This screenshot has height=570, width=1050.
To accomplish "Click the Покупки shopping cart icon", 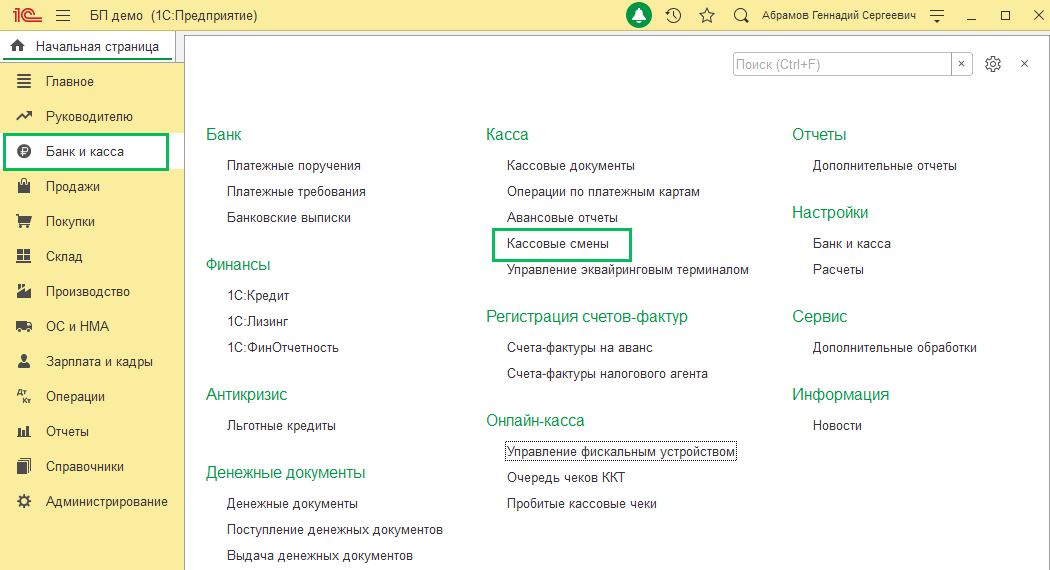I will (x=24, y=221).
